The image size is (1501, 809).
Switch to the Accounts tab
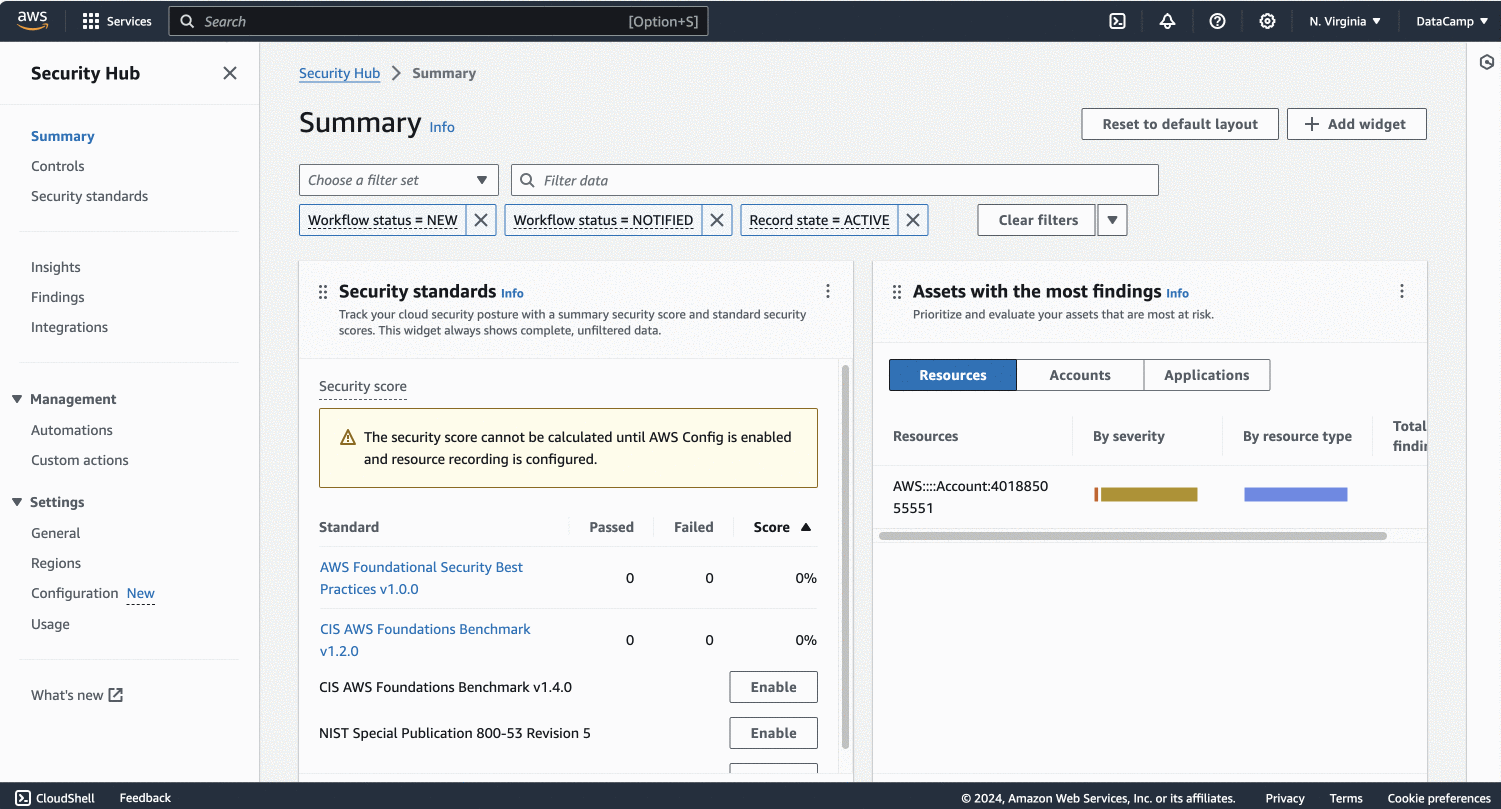coord(1080,375)
